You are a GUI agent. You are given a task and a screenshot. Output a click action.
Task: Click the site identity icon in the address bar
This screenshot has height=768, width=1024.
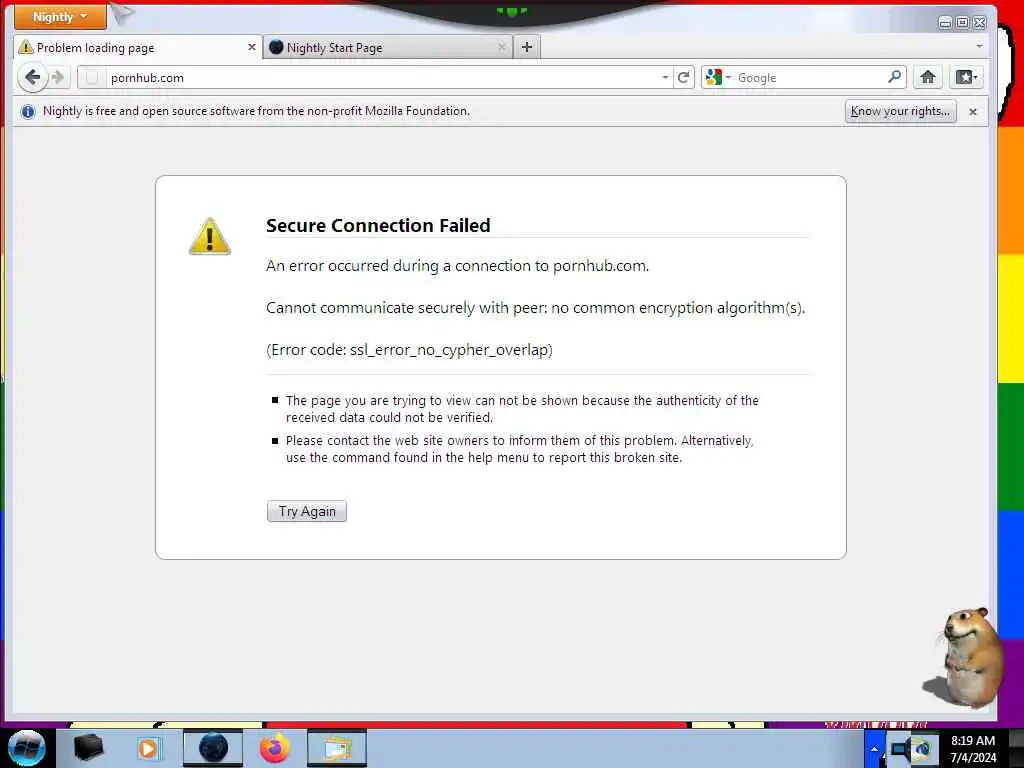tap(92, 78)
